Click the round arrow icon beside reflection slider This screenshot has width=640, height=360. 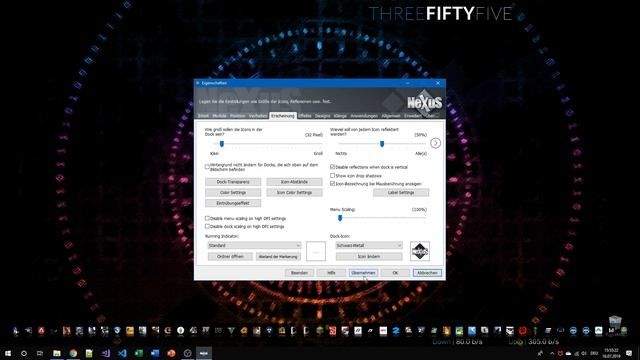pos(435,143)
